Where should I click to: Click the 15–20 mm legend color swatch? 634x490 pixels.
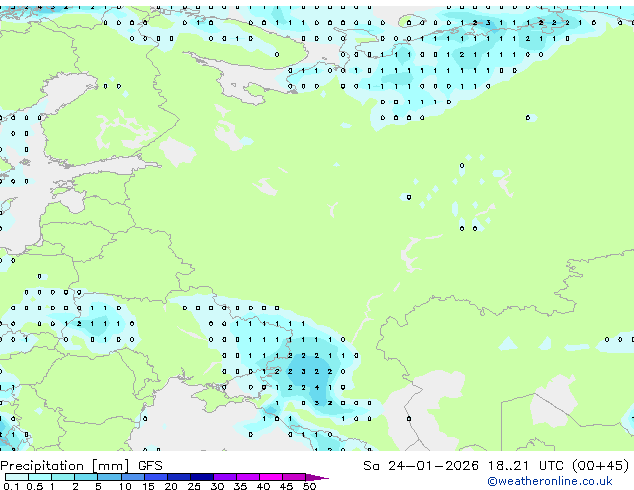coord(156,477)
